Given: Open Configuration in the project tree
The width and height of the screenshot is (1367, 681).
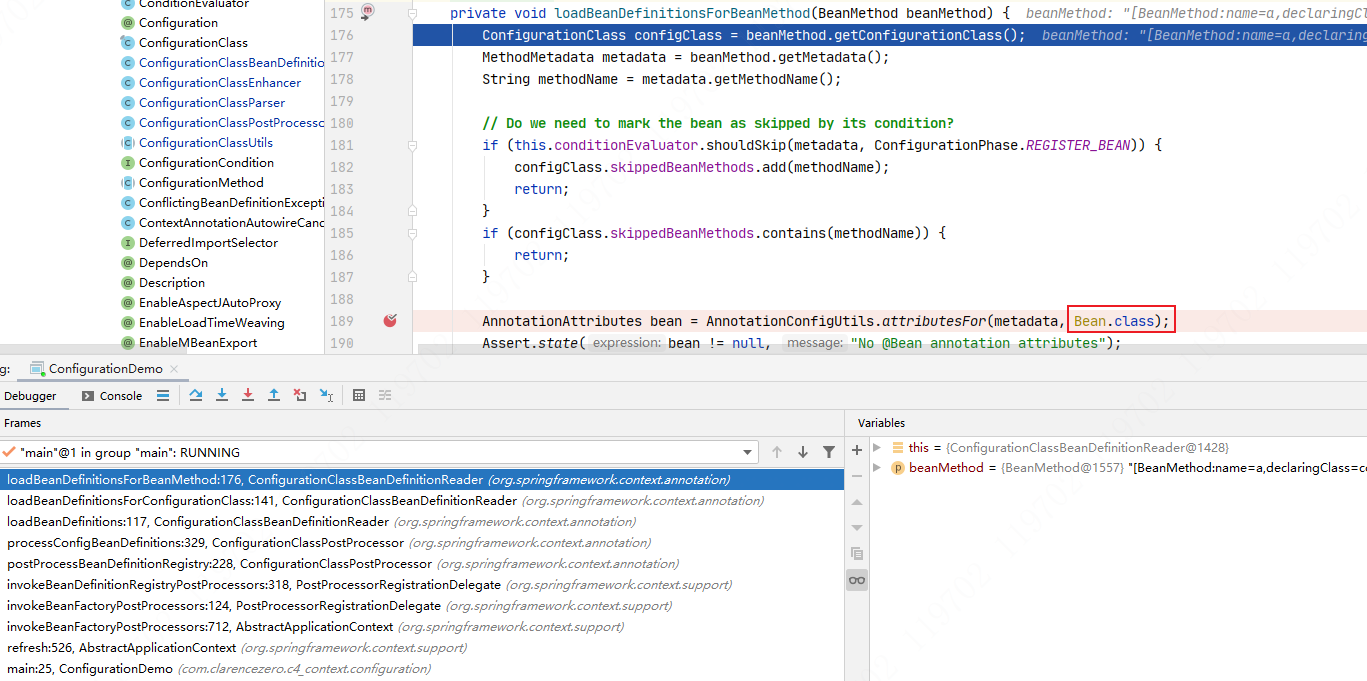Looking at the screenshot, I should click(x=178, y=23).
